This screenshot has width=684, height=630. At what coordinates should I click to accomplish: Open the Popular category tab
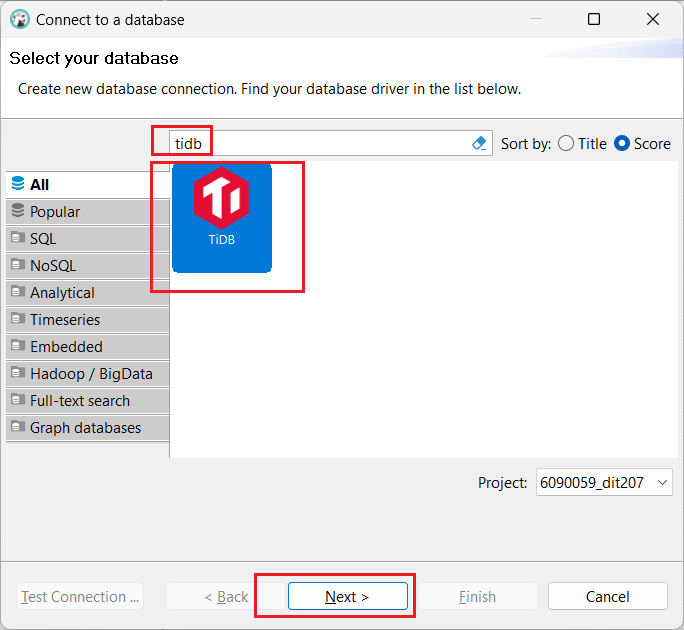[x=88, y=212]
